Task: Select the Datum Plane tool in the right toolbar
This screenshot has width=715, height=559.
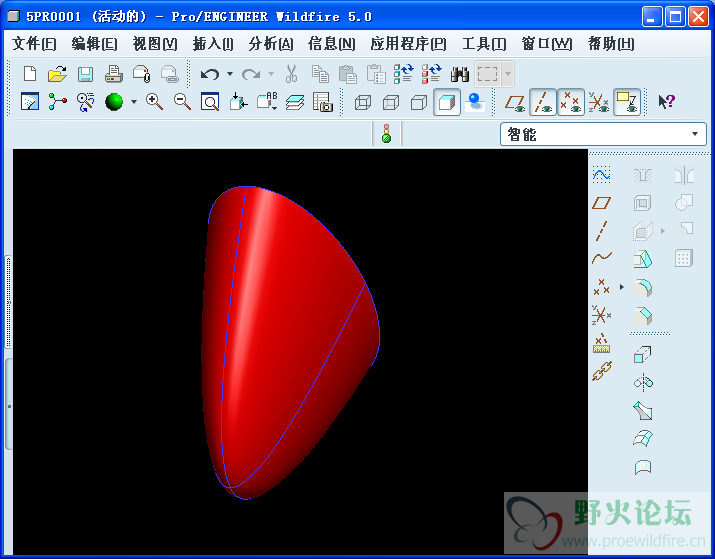Action: 601,203
